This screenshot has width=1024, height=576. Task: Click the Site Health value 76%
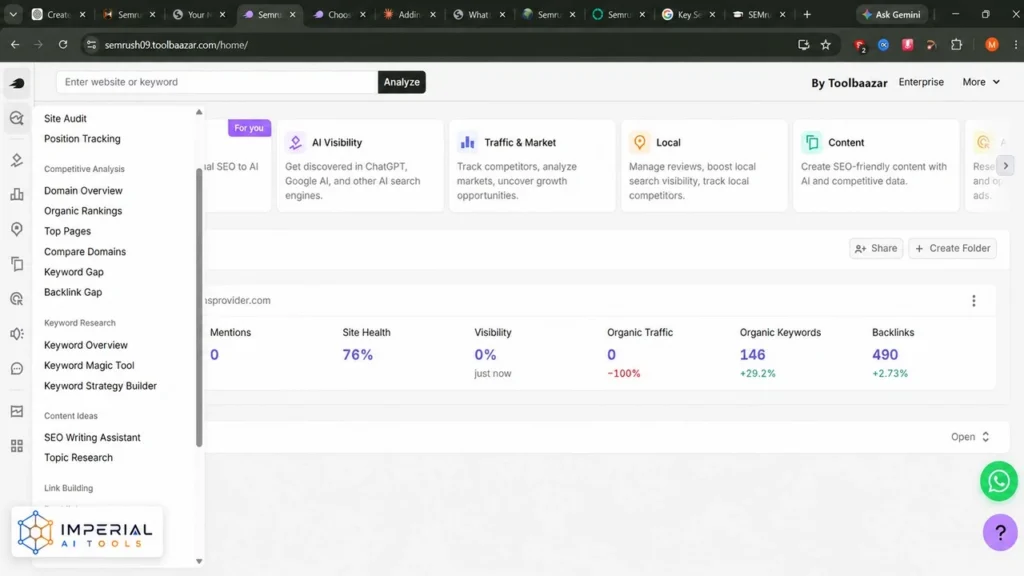pos(358,355)
